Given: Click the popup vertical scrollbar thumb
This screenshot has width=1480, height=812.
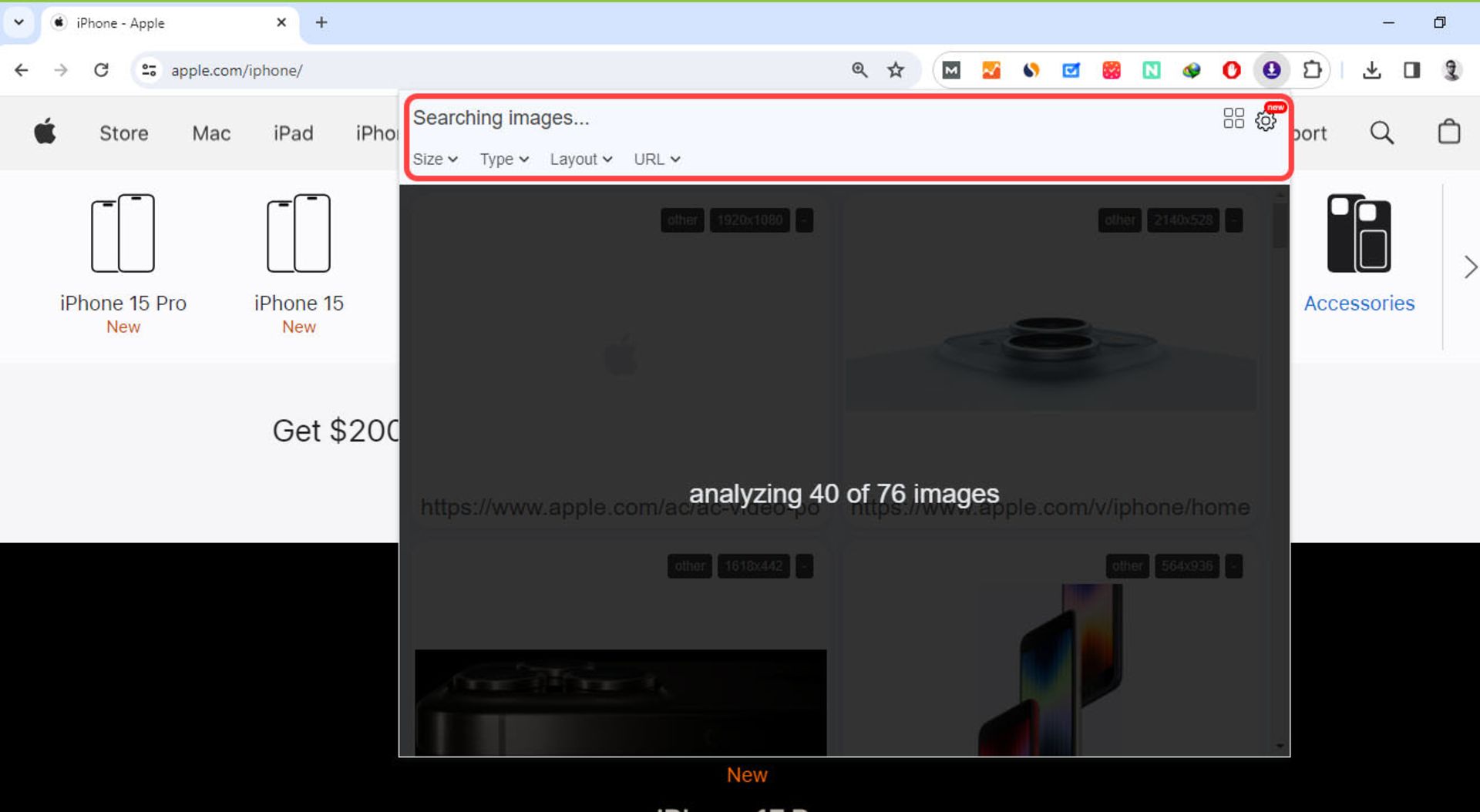Looking at the screenshot, I should (x=1280, y=225).
